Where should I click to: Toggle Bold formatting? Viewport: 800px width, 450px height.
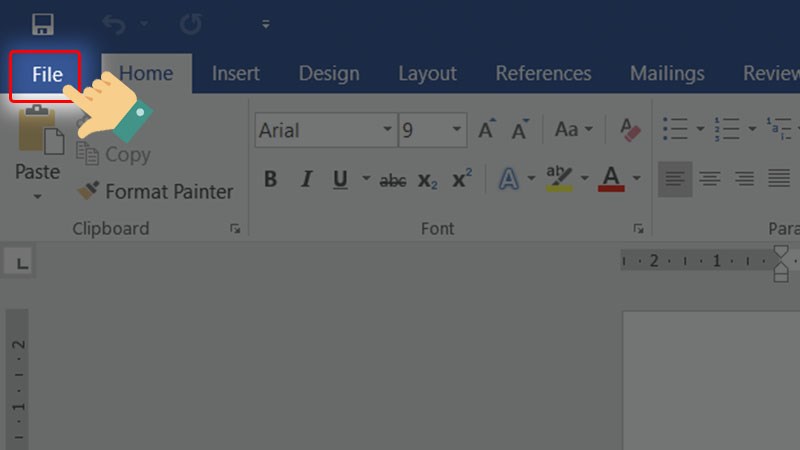pos(270,180)
